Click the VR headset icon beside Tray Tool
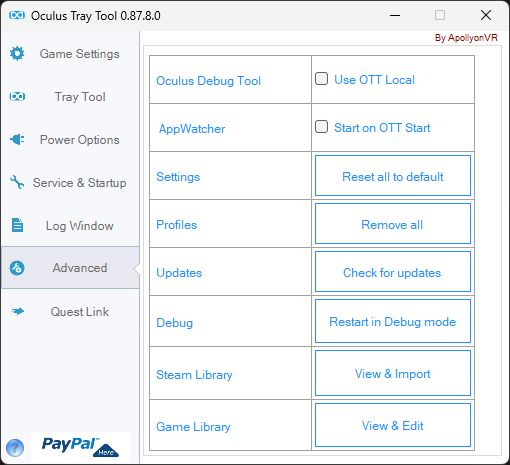Screen dimensions: 510x465 (17, 97)
